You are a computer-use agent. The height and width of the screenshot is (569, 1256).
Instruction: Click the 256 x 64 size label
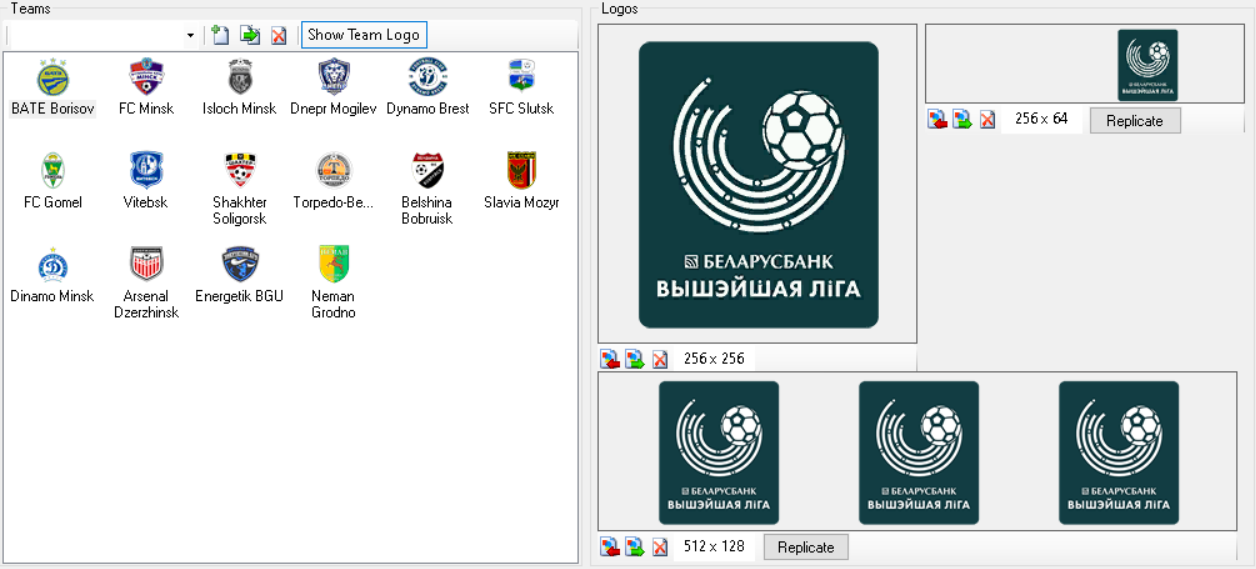(1041, 119)
